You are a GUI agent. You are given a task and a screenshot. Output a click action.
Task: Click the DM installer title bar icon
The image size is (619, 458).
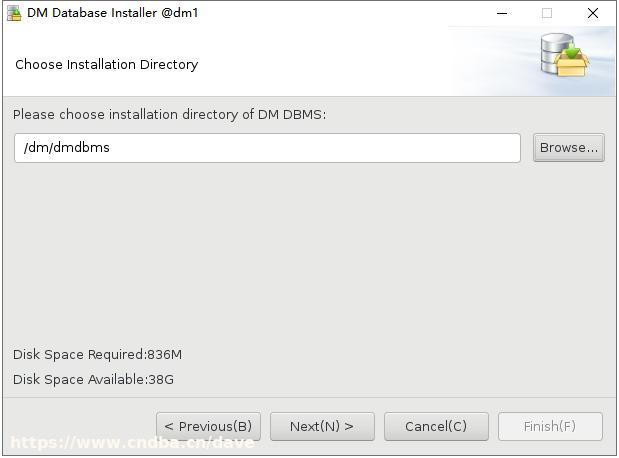coord(14,13)
